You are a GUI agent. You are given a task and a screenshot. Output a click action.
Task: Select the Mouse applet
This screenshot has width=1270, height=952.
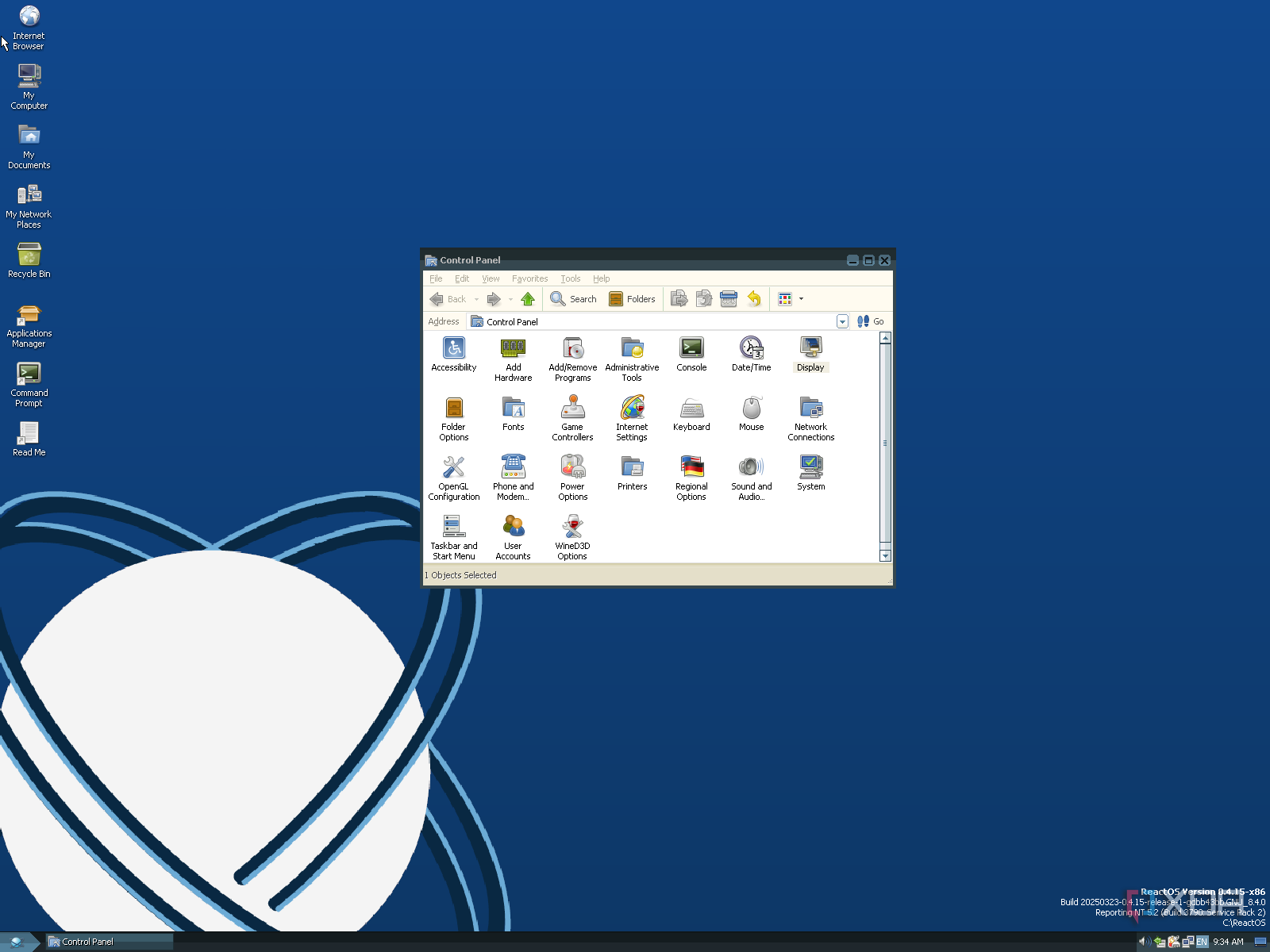pyautogui.click(x=751, y=413)
